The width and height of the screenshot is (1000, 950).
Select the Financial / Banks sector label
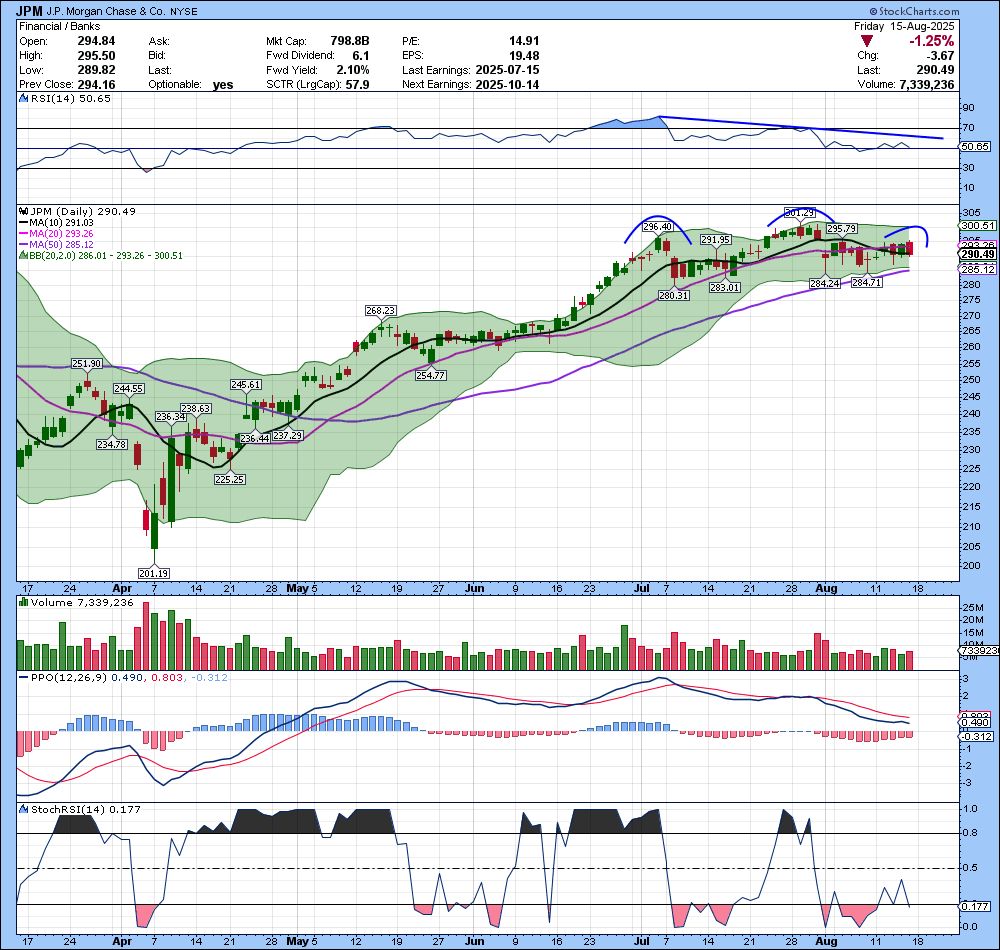click(59, 27)
